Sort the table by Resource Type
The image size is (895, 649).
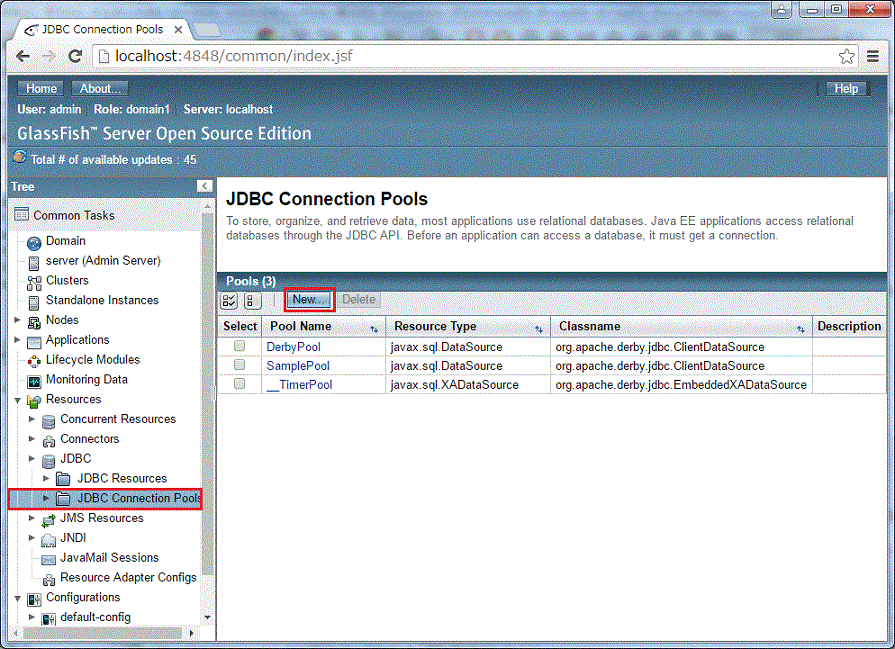coord(538,329)
